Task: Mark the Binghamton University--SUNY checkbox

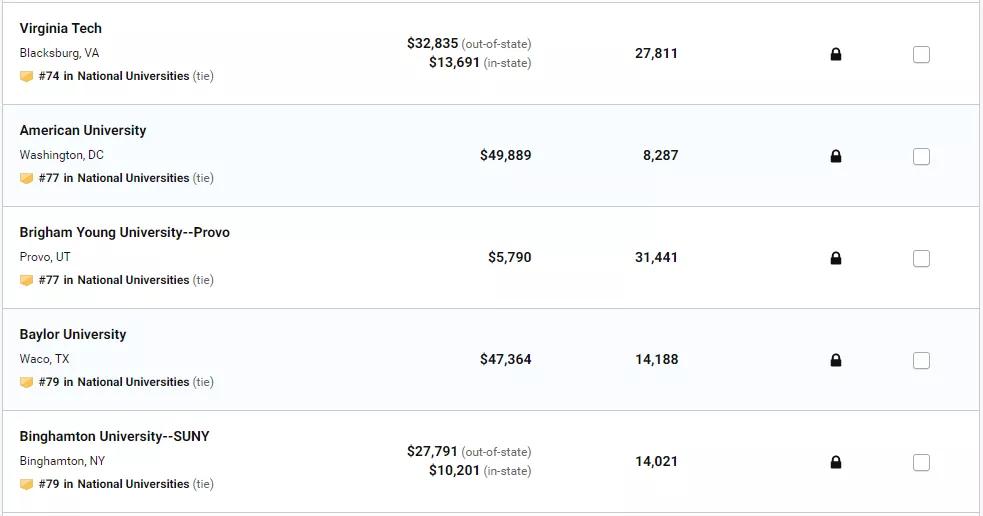Action: [921, 463]
